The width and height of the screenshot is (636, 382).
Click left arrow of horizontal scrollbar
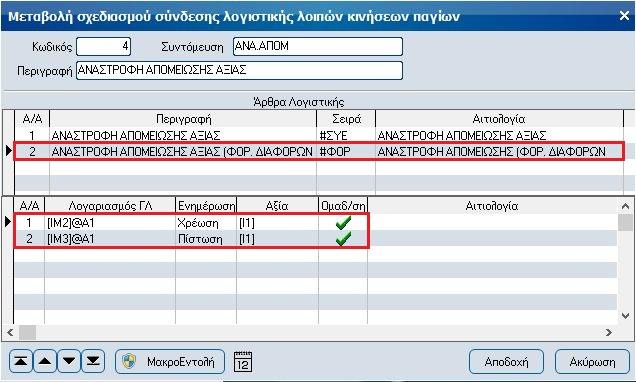point(10,333)
